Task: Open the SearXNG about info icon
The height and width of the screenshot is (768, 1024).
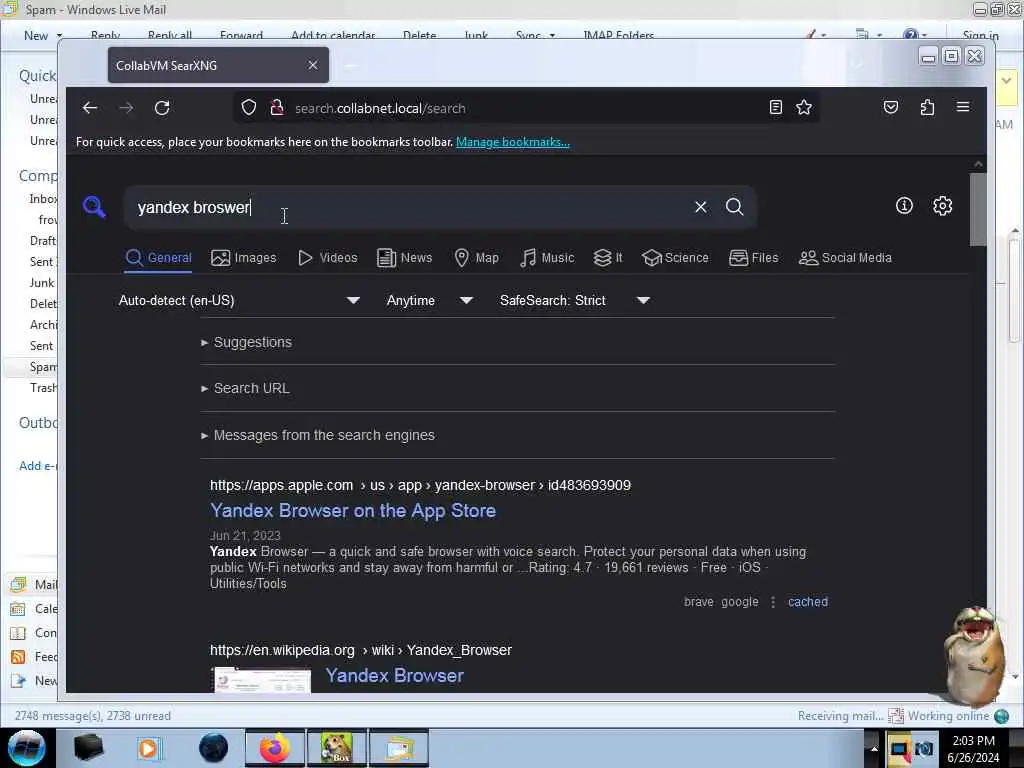Action: pyautogui.click(x=904, y=206)
